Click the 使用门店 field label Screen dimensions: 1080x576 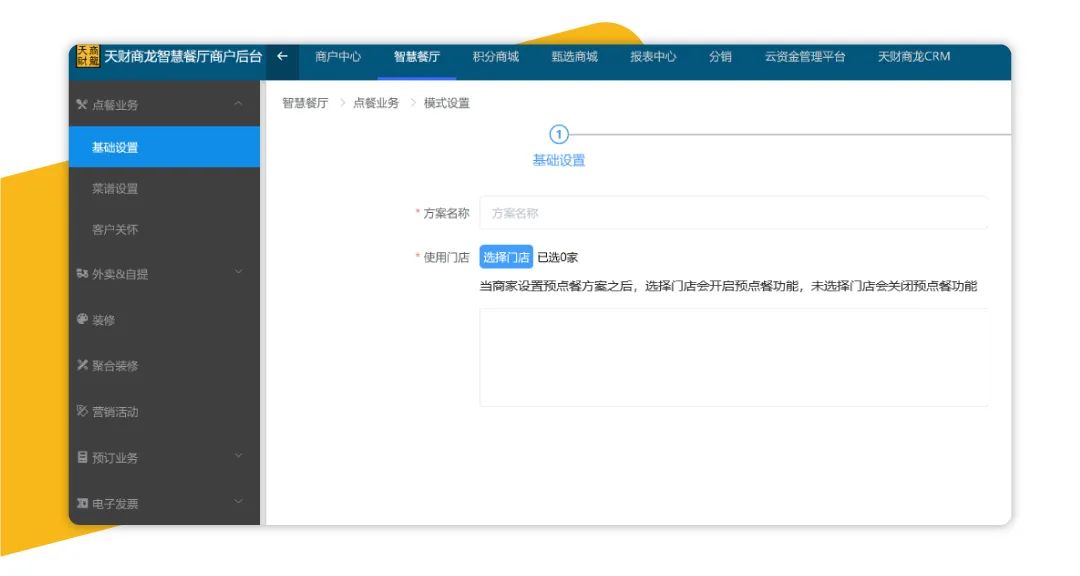click(x=446, y=257)
